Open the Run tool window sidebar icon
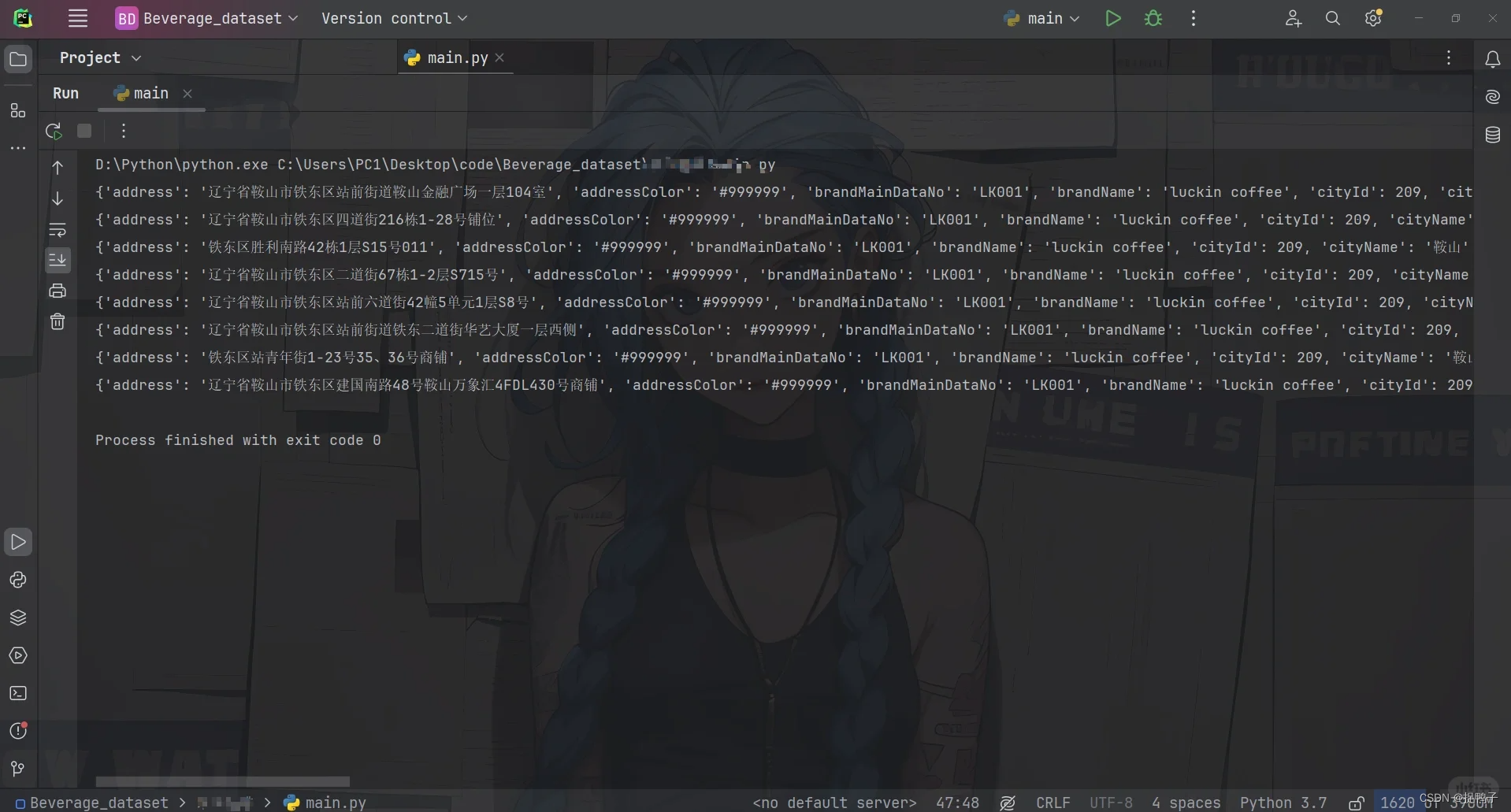Viewport: 1511px width, 812px height. click(18, 542)
